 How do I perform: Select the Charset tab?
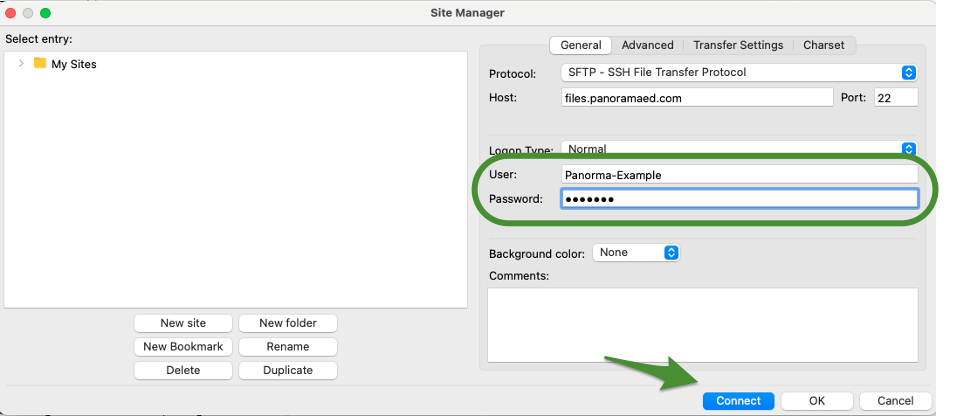(x=823, y=45)
